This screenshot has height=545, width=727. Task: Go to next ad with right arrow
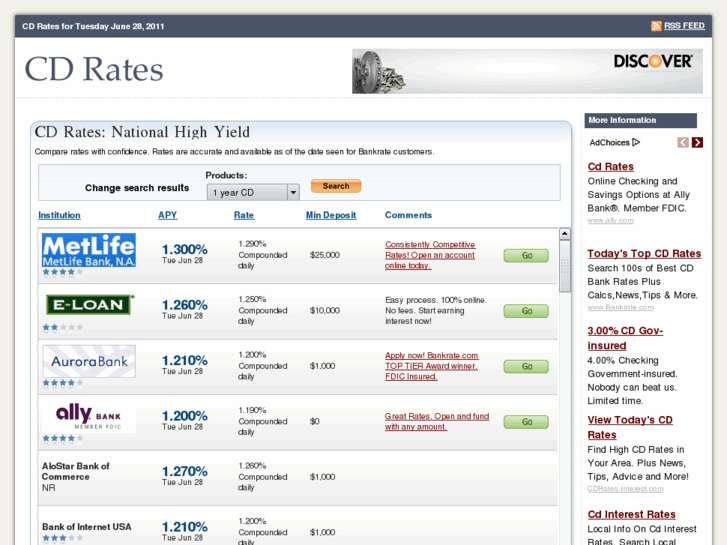(697, 143)
